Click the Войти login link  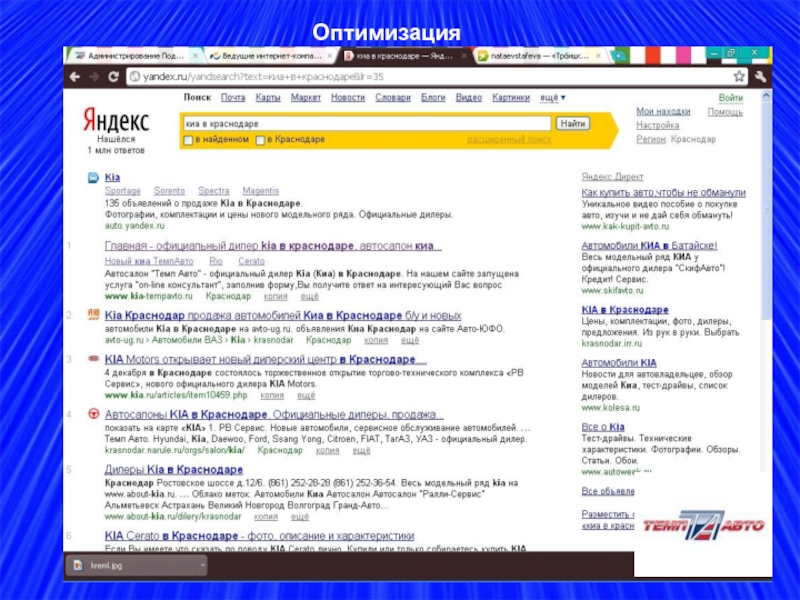click(731, 97)
